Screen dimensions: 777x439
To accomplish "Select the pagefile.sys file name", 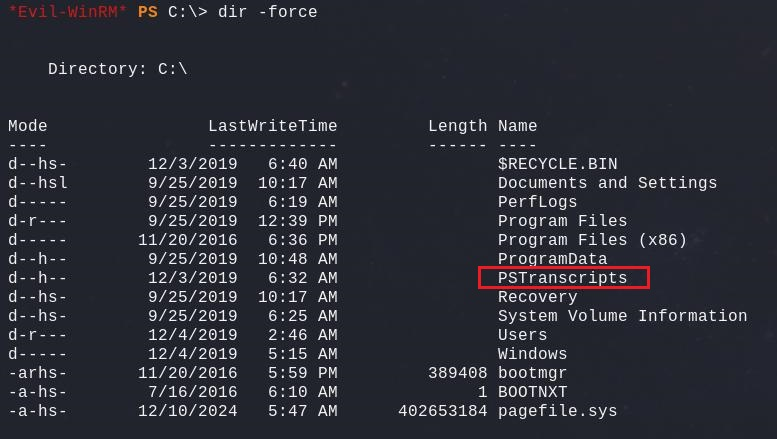I will tap(557, 411).
